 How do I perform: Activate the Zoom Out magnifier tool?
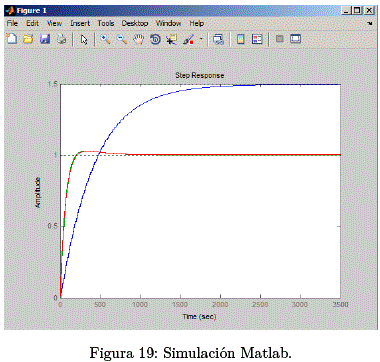point(122,39)
